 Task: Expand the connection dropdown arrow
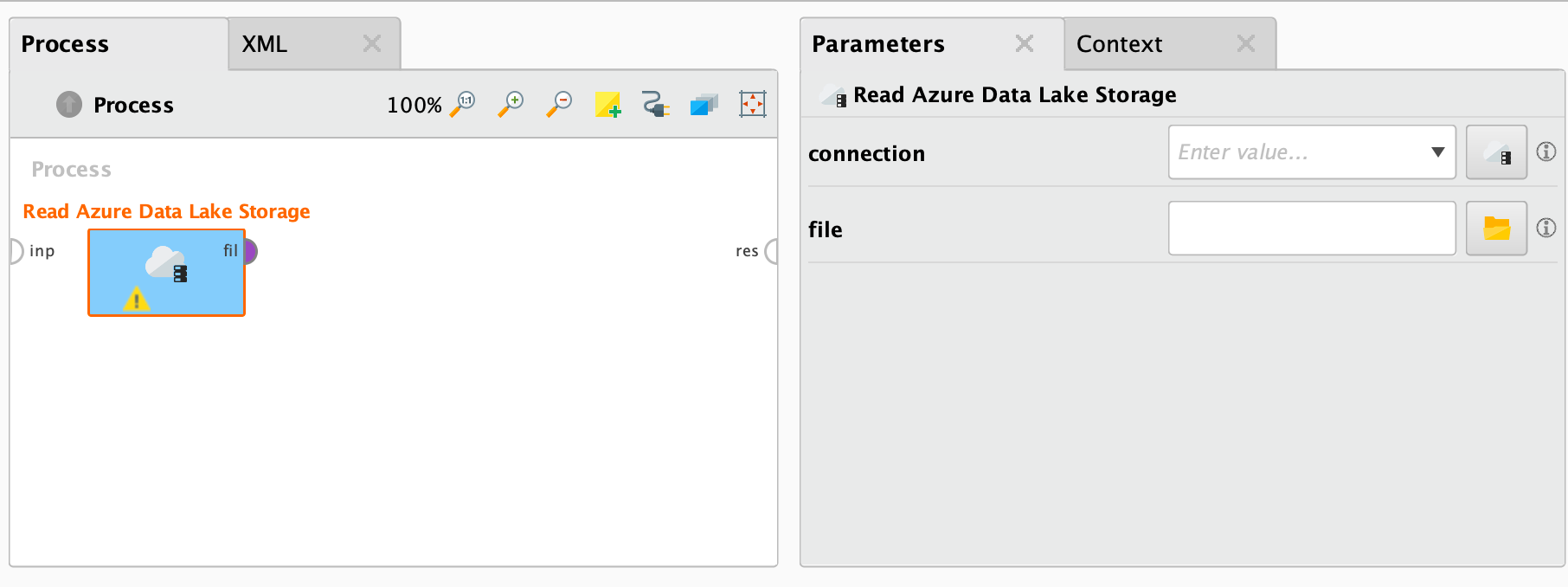[x=1438, y=152]
